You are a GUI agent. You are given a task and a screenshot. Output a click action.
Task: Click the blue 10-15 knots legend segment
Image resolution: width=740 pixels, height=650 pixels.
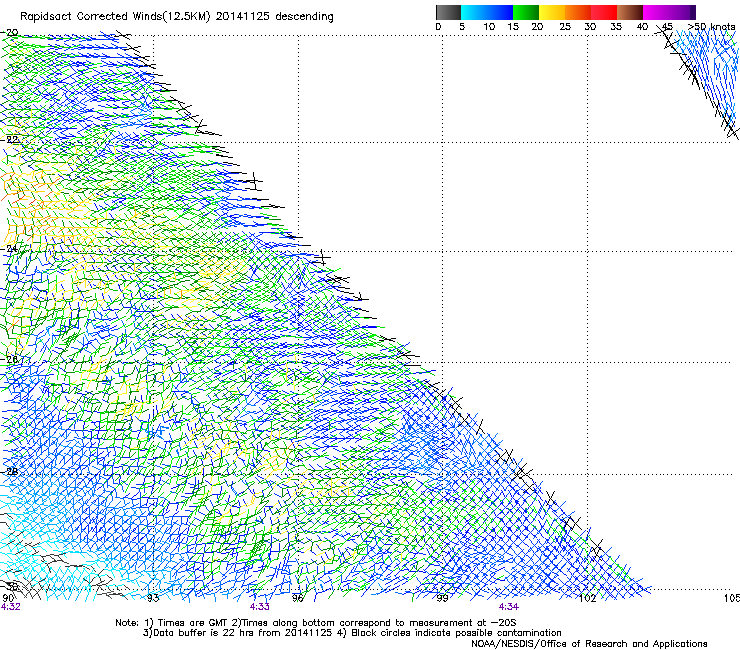(x=500, y=12)
